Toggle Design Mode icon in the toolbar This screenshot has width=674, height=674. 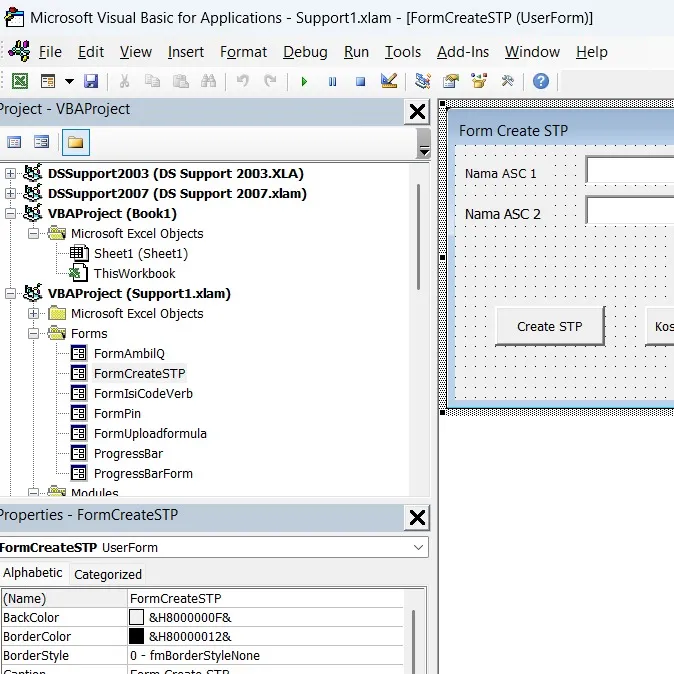click(389, 82)
